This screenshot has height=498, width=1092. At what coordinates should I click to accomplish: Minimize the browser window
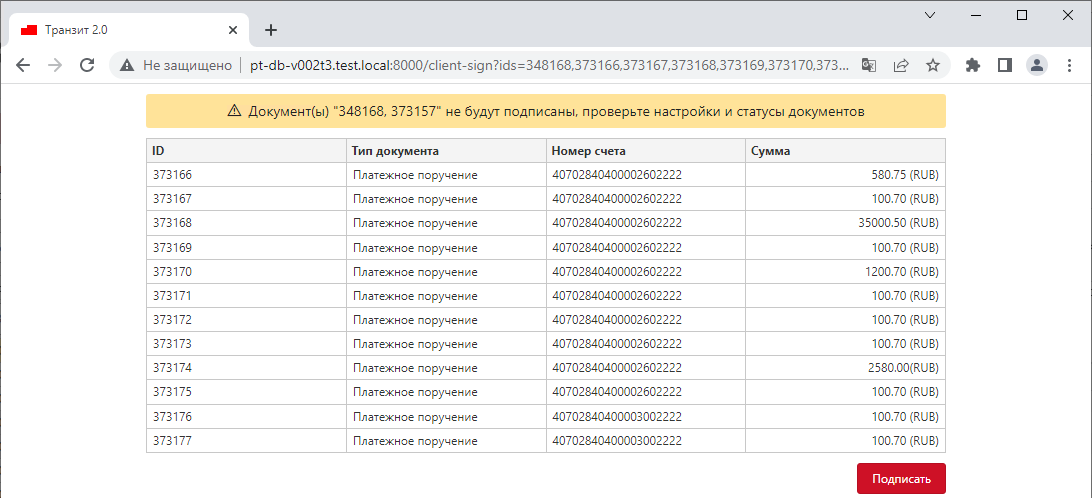point(976,15)
